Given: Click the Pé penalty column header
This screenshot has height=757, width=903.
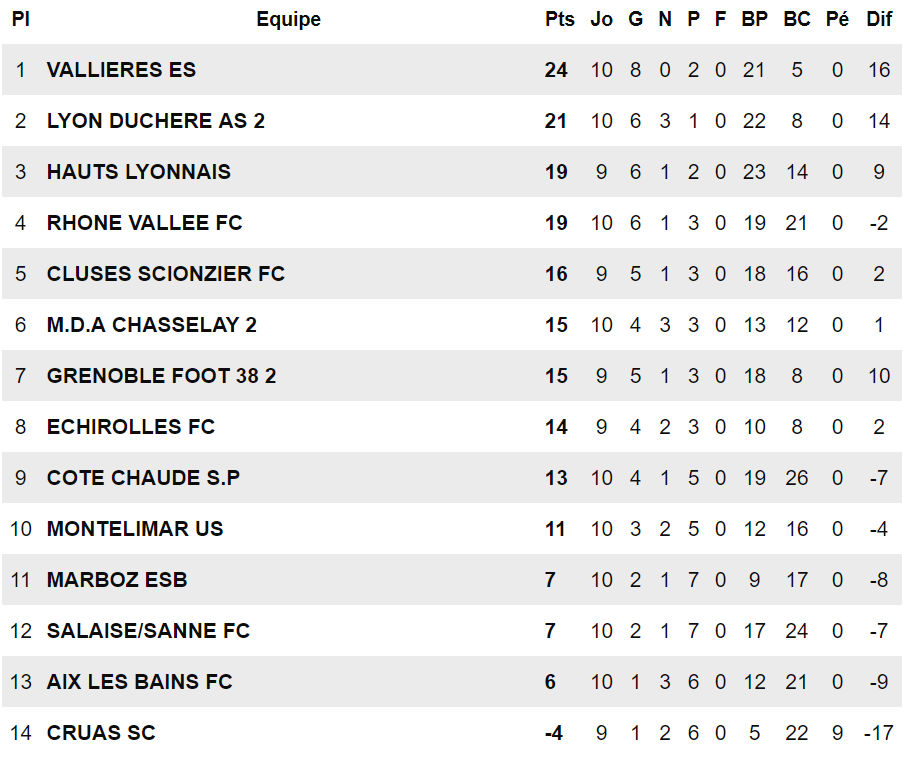Looking at the screenshot, I should coord(837,19).
